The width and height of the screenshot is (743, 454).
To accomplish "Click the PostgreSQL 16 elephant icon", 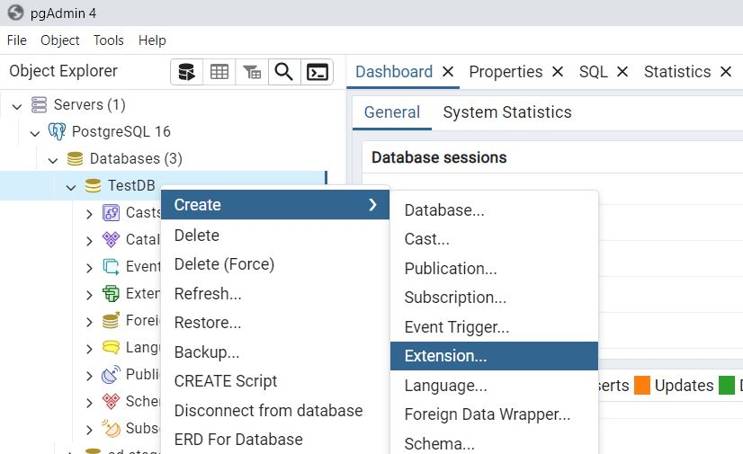I will 57,131.
